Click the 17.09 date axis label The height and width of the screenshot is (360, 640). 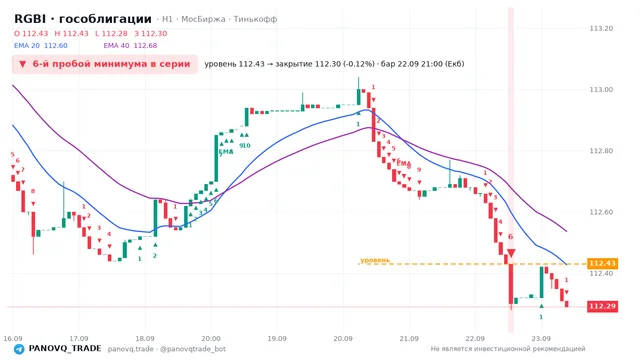tap(79, 339)
